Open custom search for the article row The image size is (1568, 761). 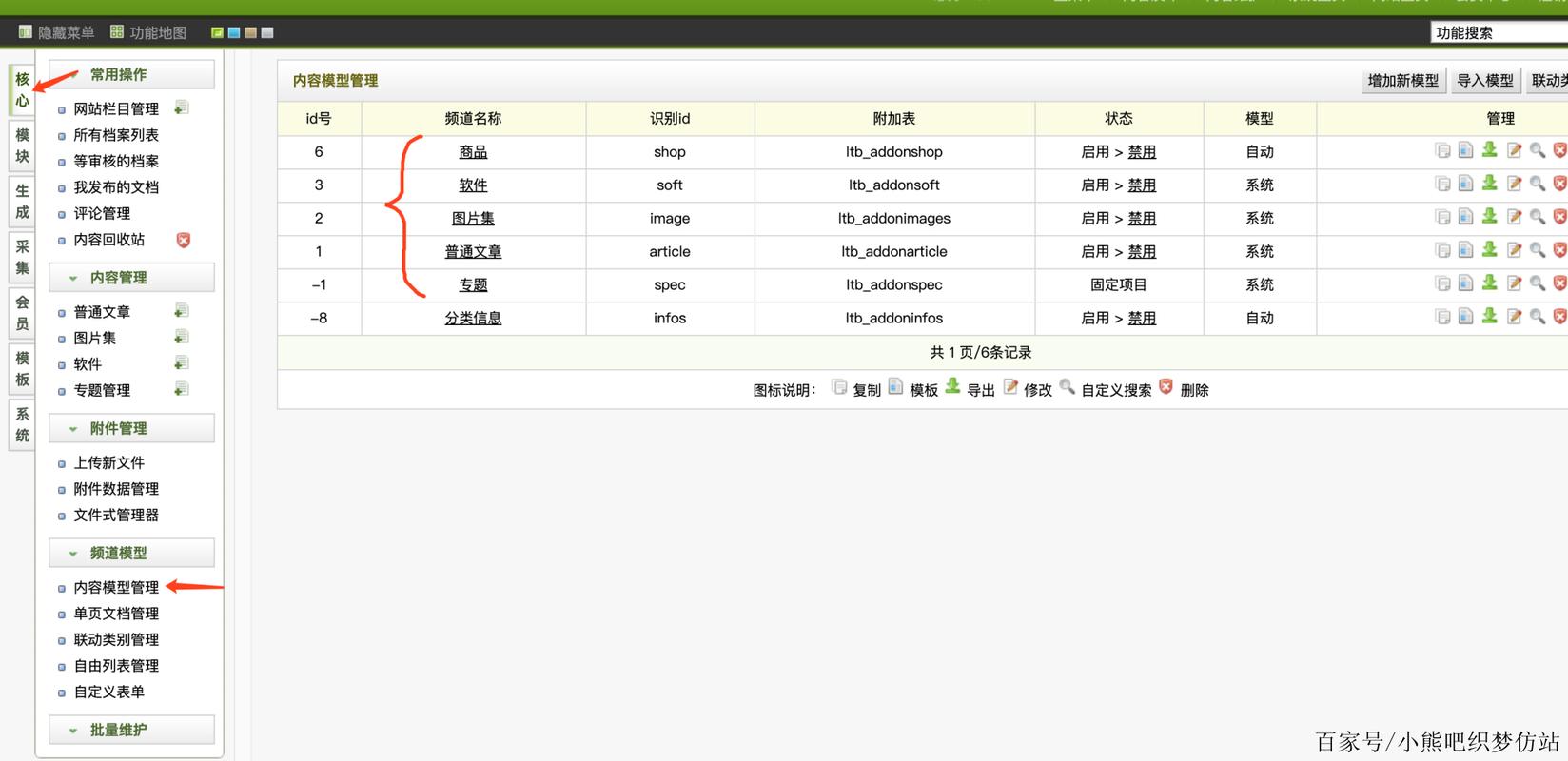(1537, 250)
